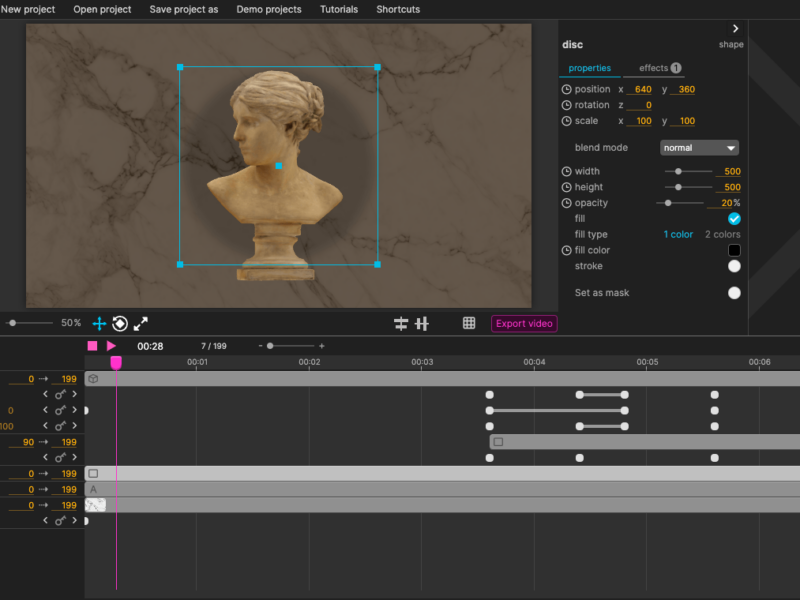The height and width of the screenshot is (600, 800).
Task: Click the grid overlay icon
Action: [469, 323]
